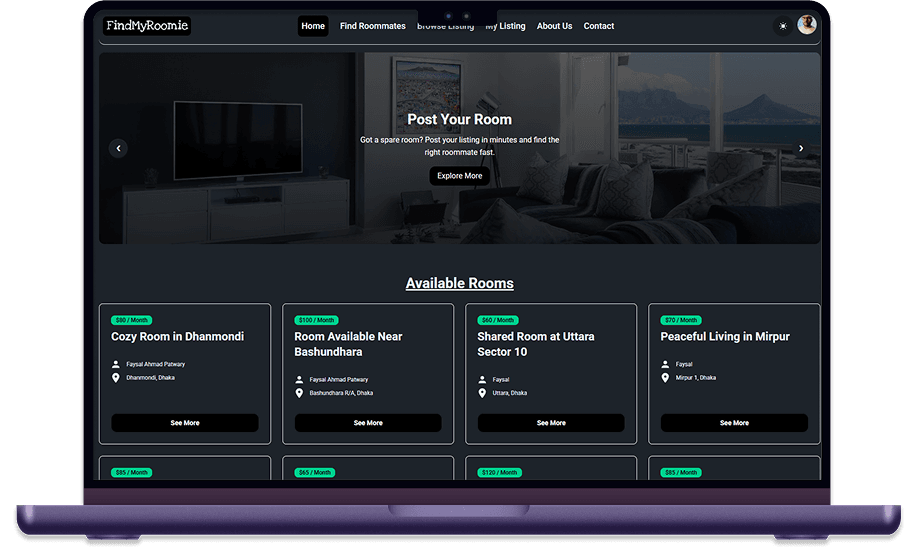The width and height of the screenshot is (918, 548).
Task: Navigate to About Us page
Action: (554, 26)
